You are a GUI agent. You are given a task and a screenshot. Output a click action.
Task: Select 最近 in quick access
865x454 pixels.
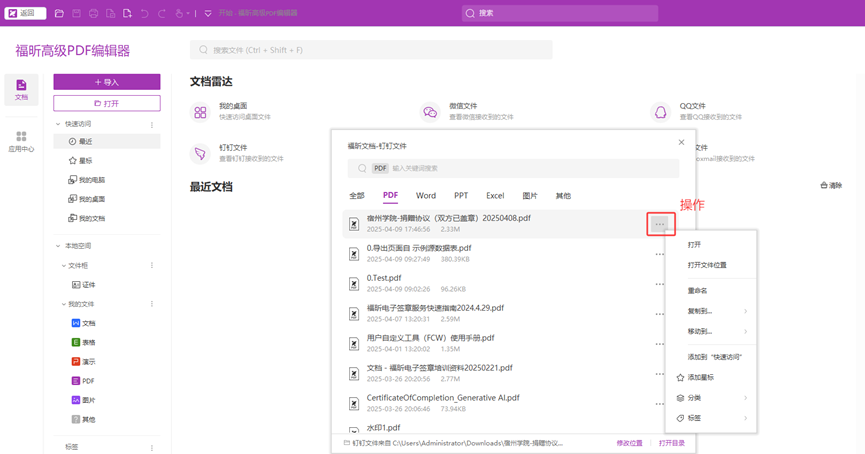(x=107, y=141)
